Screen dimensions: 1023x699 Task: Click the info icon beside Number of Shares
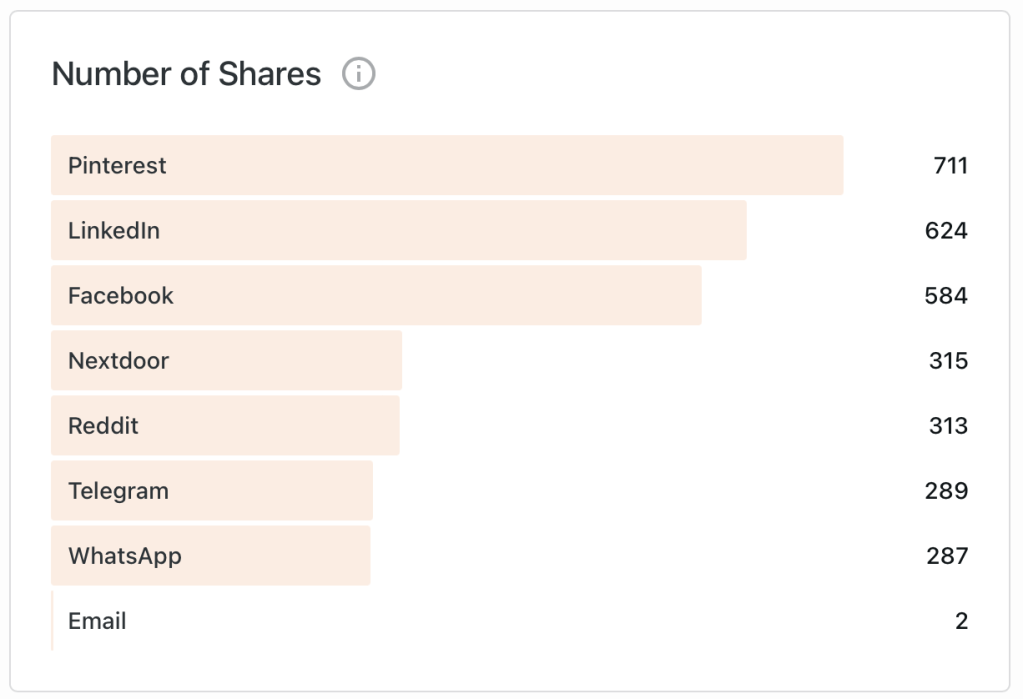coord(358,74)
